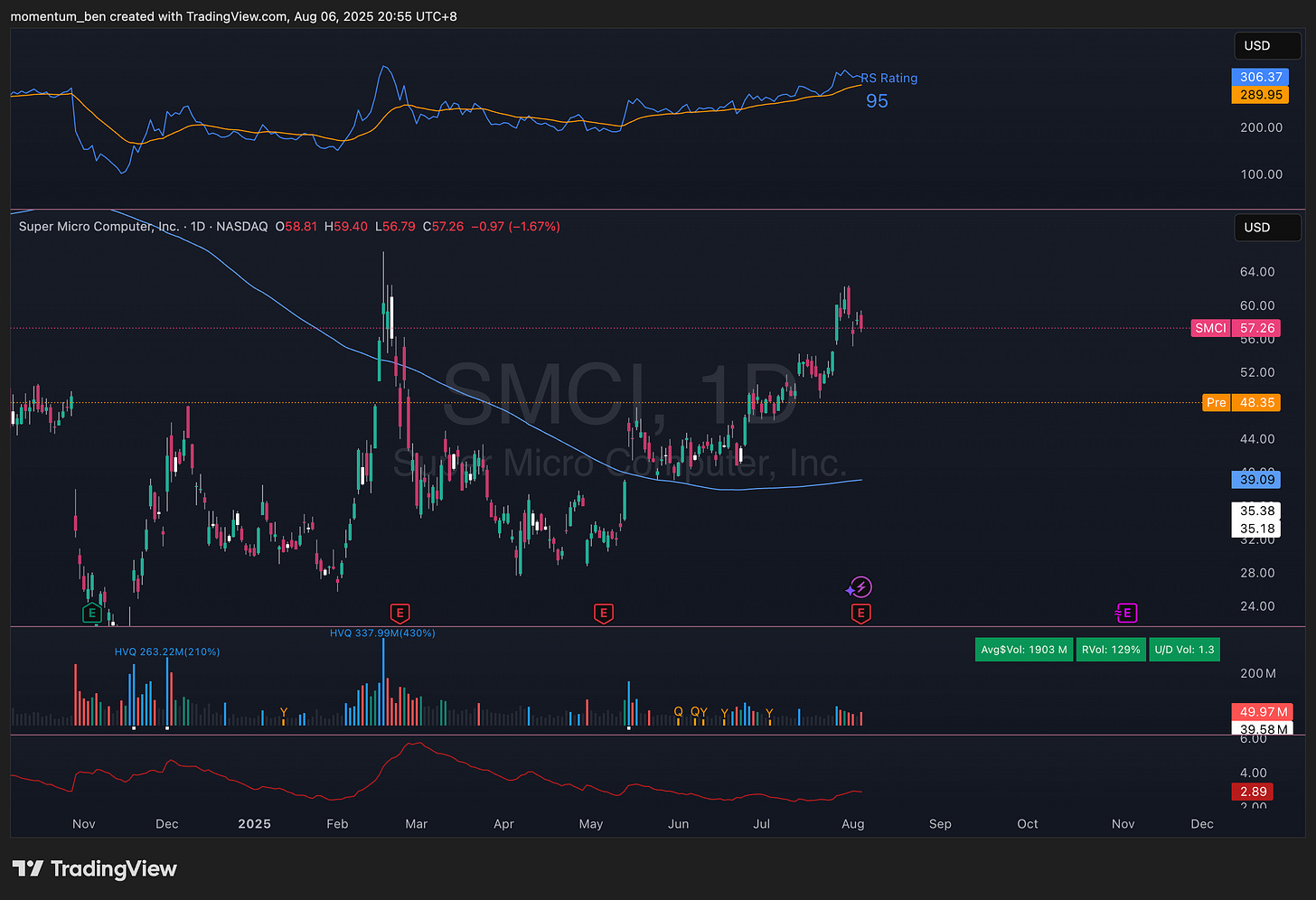Click the 64.00 price axis label

(1257, 271)
